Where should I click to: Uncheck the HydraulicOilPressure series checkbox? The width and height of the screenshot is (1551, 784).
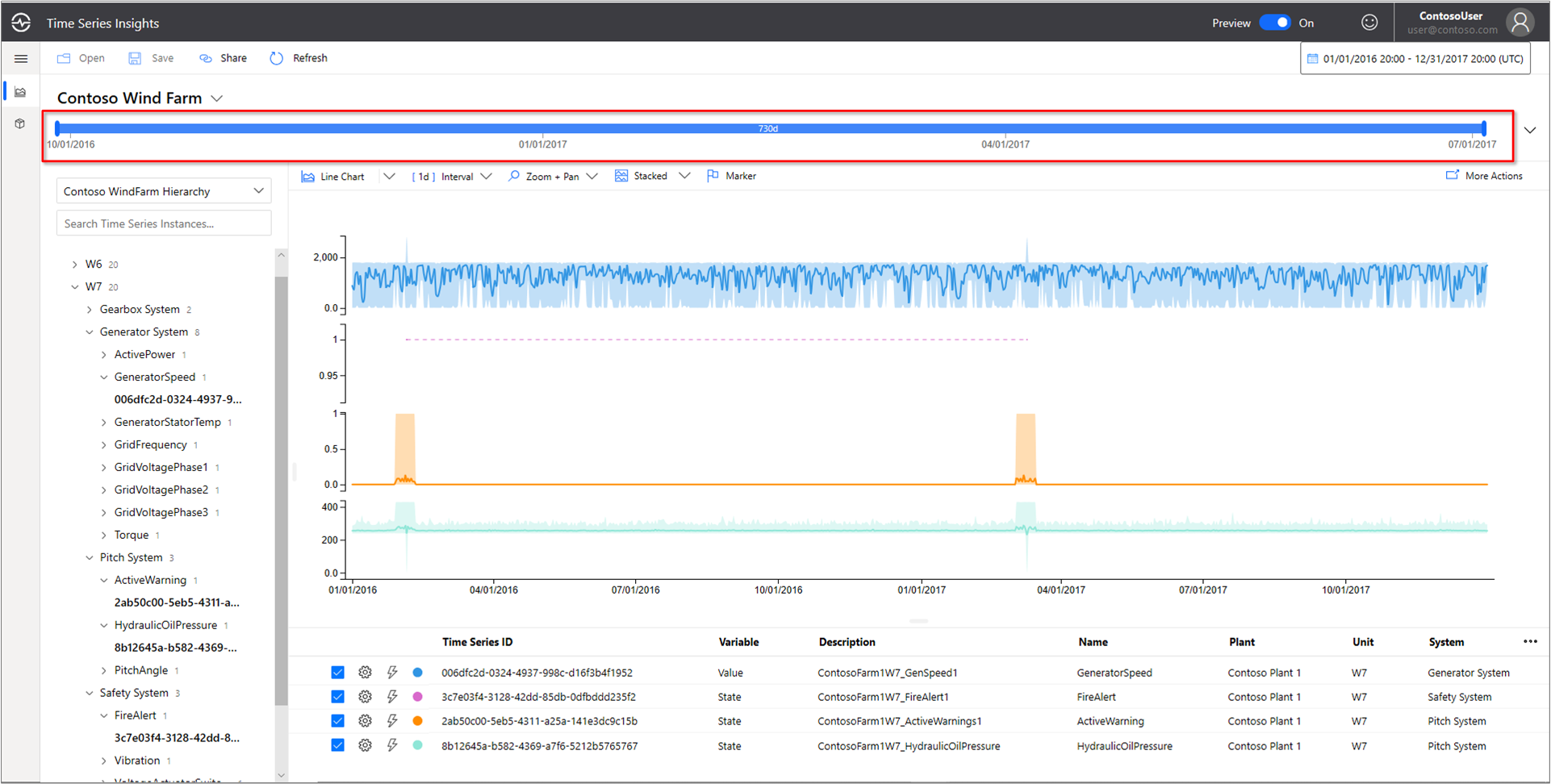coord(337,745)
